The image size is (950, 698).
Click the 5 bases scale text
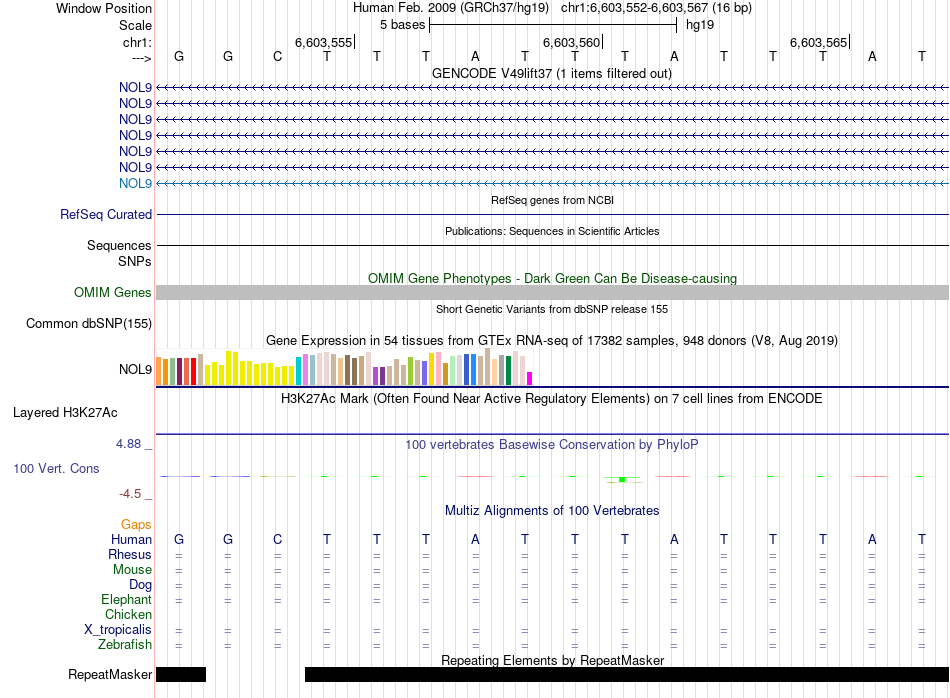(403, 25)
